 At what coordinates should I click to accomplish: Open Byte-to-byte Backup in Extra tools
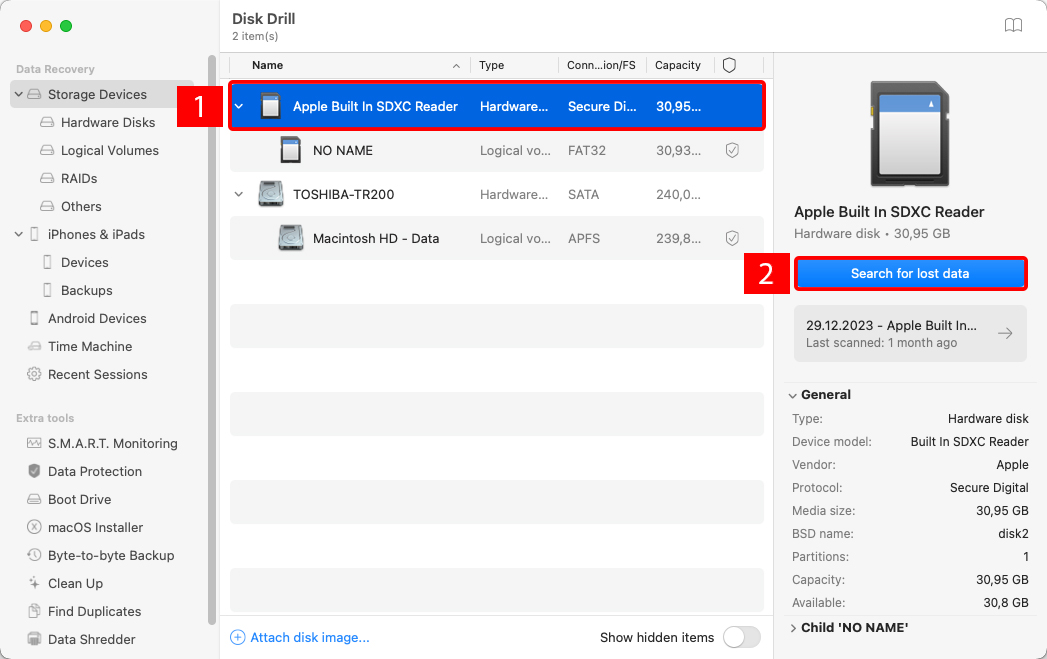[111, 556]
